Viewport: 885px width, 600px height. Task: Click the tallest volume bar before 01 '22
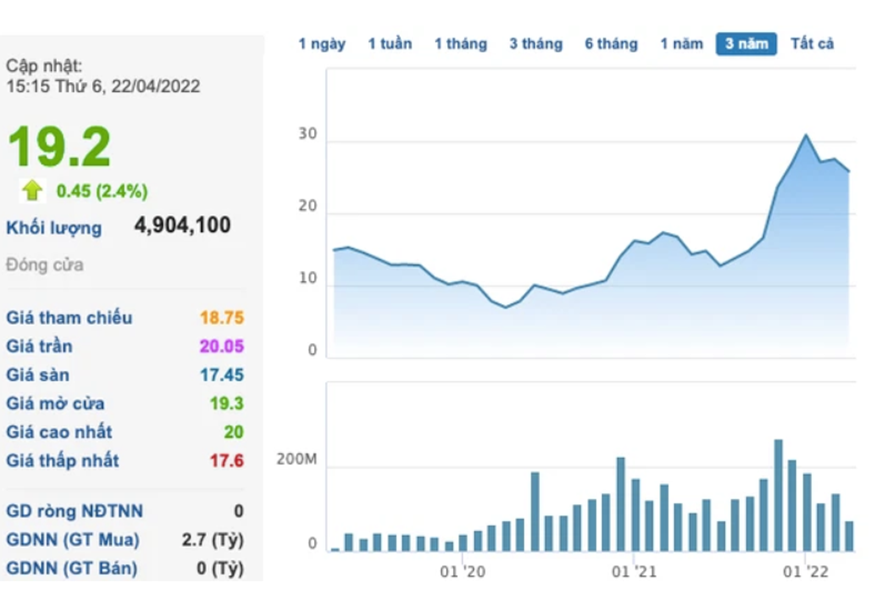(x=778, y=495)
